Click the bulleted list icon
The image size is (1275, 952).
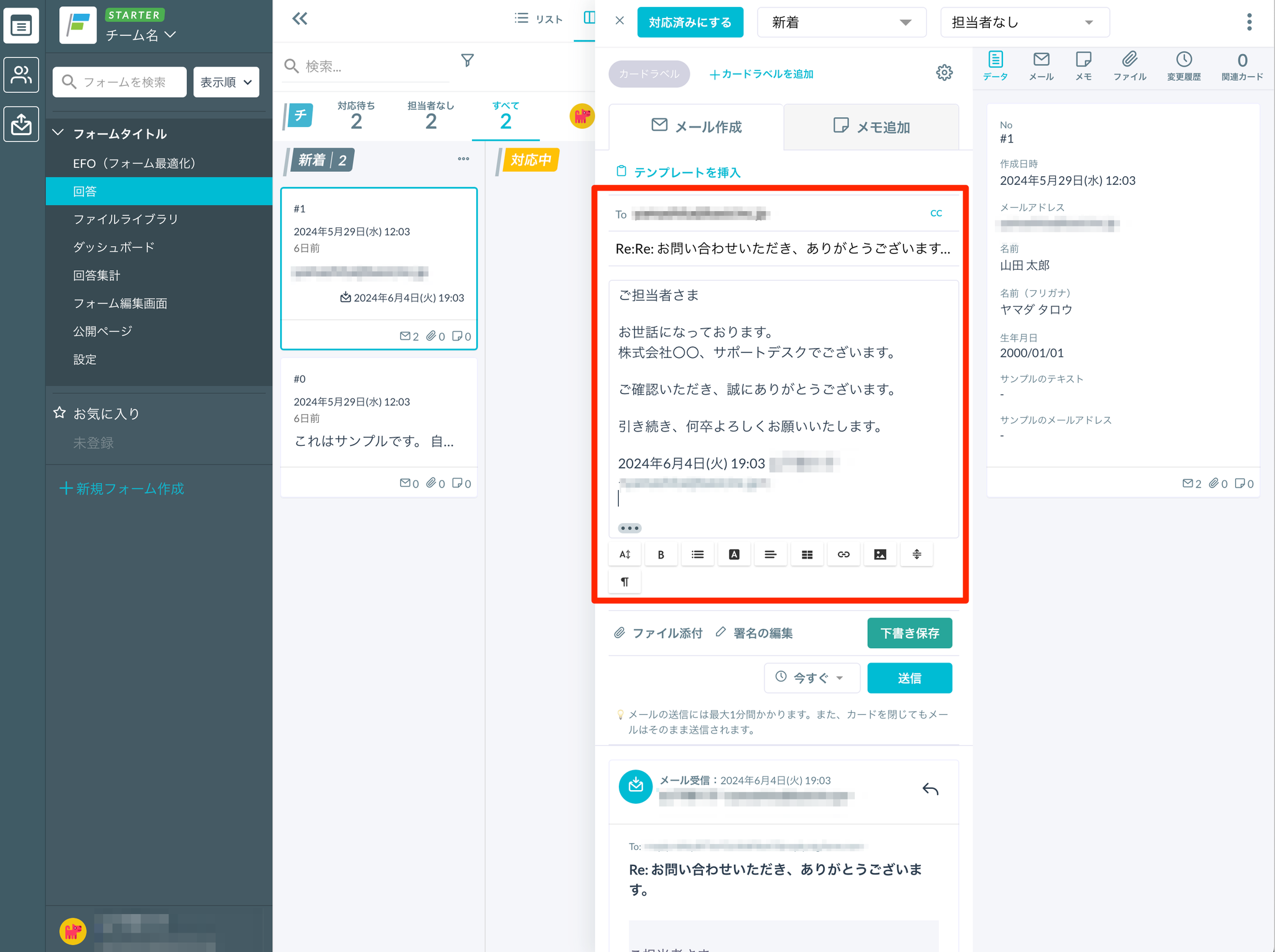(697, 554)
